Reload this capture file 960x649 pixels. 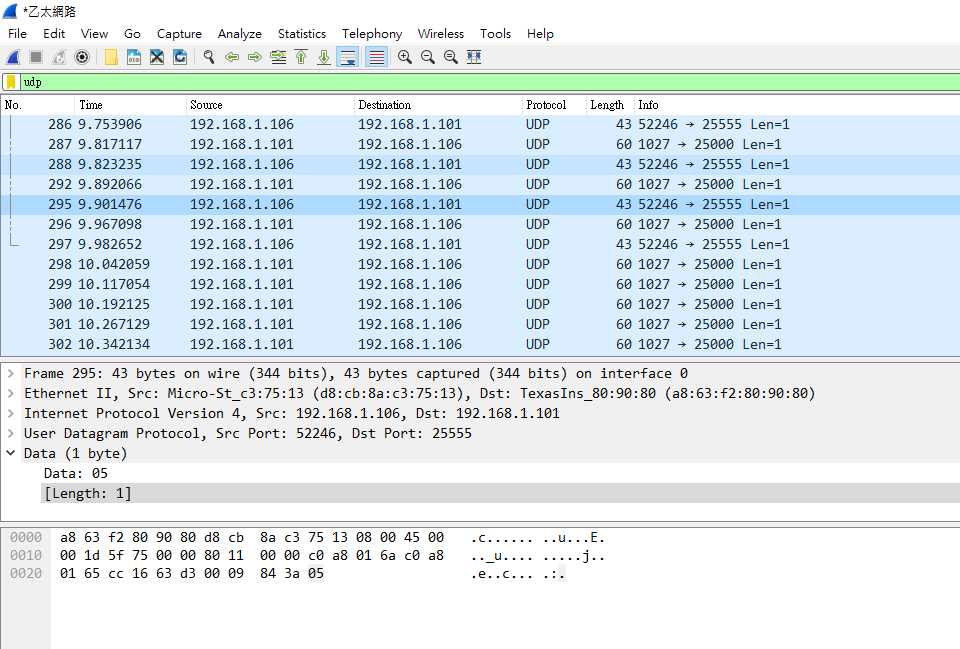coord(180,57)
